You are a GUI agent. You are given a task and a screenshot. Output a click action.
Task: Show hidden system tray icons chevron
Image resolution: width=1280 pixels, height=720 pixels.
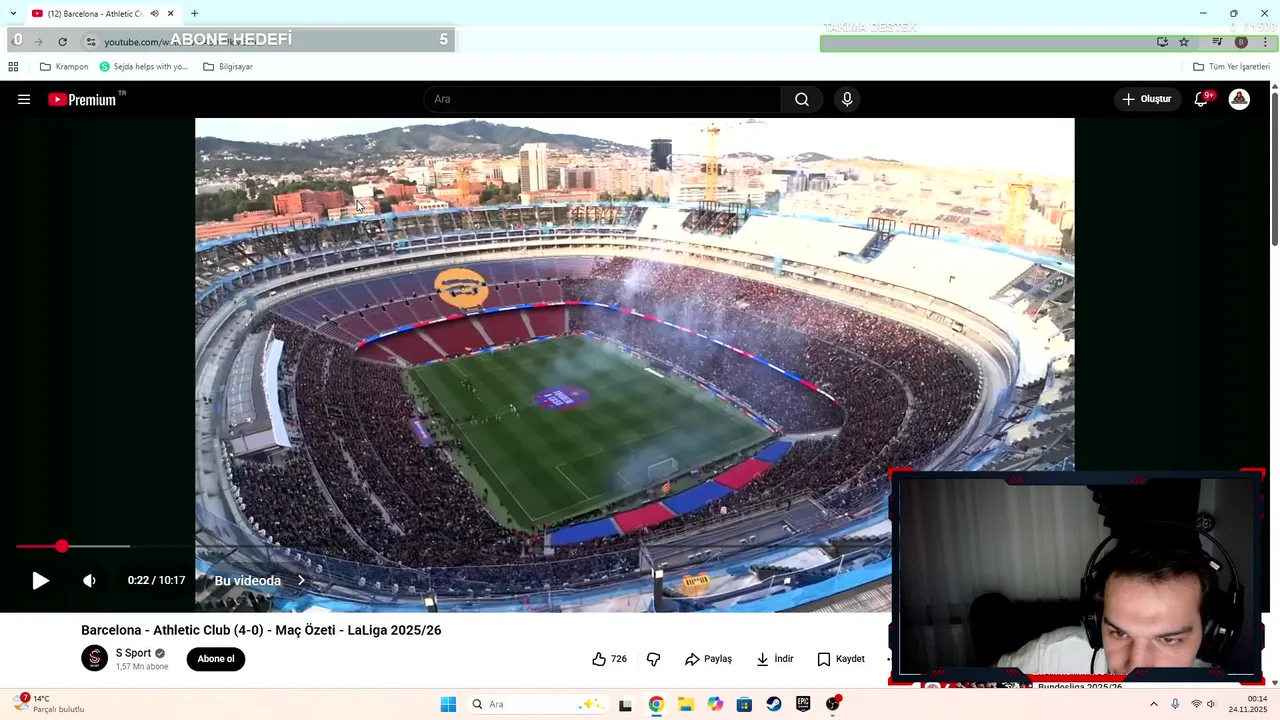1153,704
